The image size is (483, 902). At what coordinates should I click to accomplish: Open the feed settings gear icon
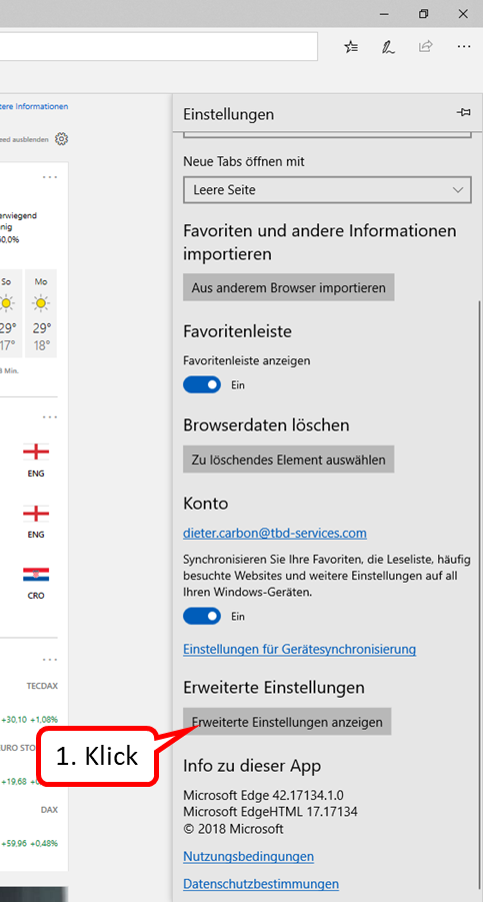pos(62,139)
